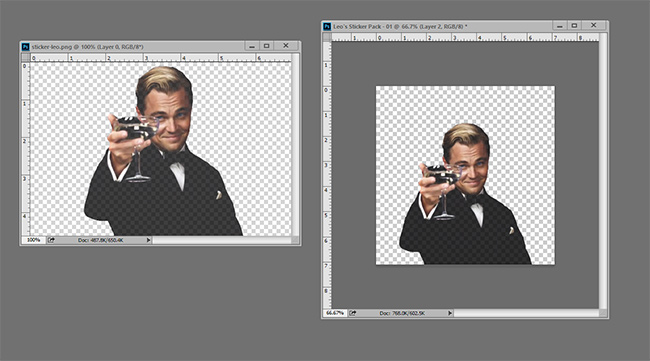650x361 pixels.
Task: Minimize the Leo's Sticker Pack document window
Action: point(560,26)
